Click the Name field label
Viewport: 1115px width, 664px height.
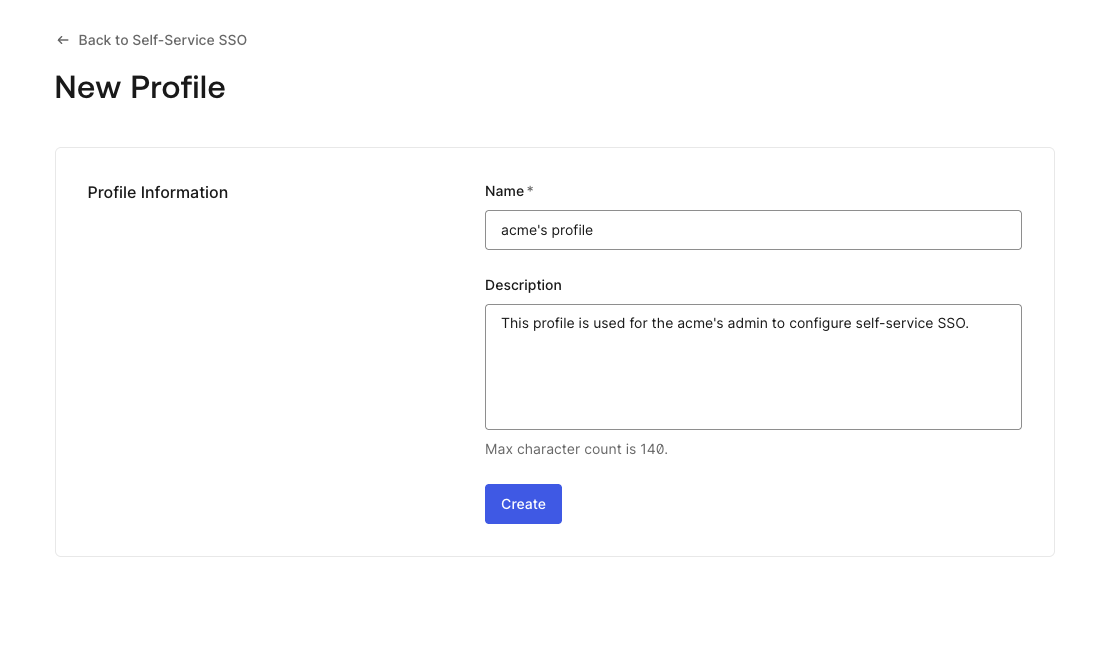pos(504,191)
